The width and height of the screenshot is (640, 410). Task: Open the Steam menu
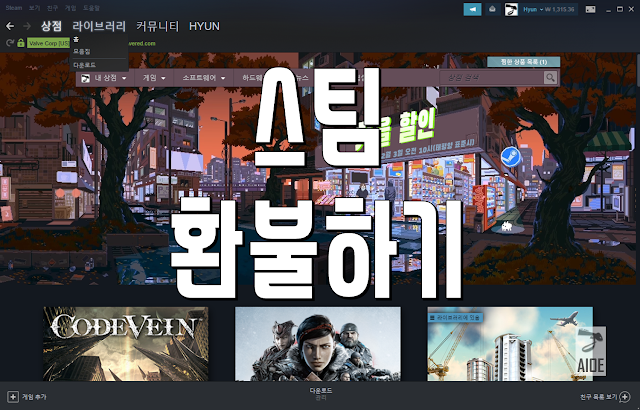[13, 8]
